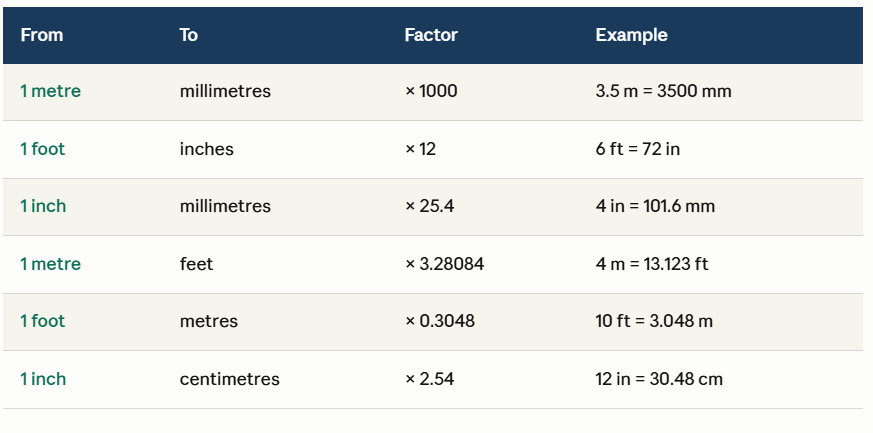This screenshot has height=433, width=873.
Task: Click the '12 in = 30.48 cm' example
Action: pos(659,379)
